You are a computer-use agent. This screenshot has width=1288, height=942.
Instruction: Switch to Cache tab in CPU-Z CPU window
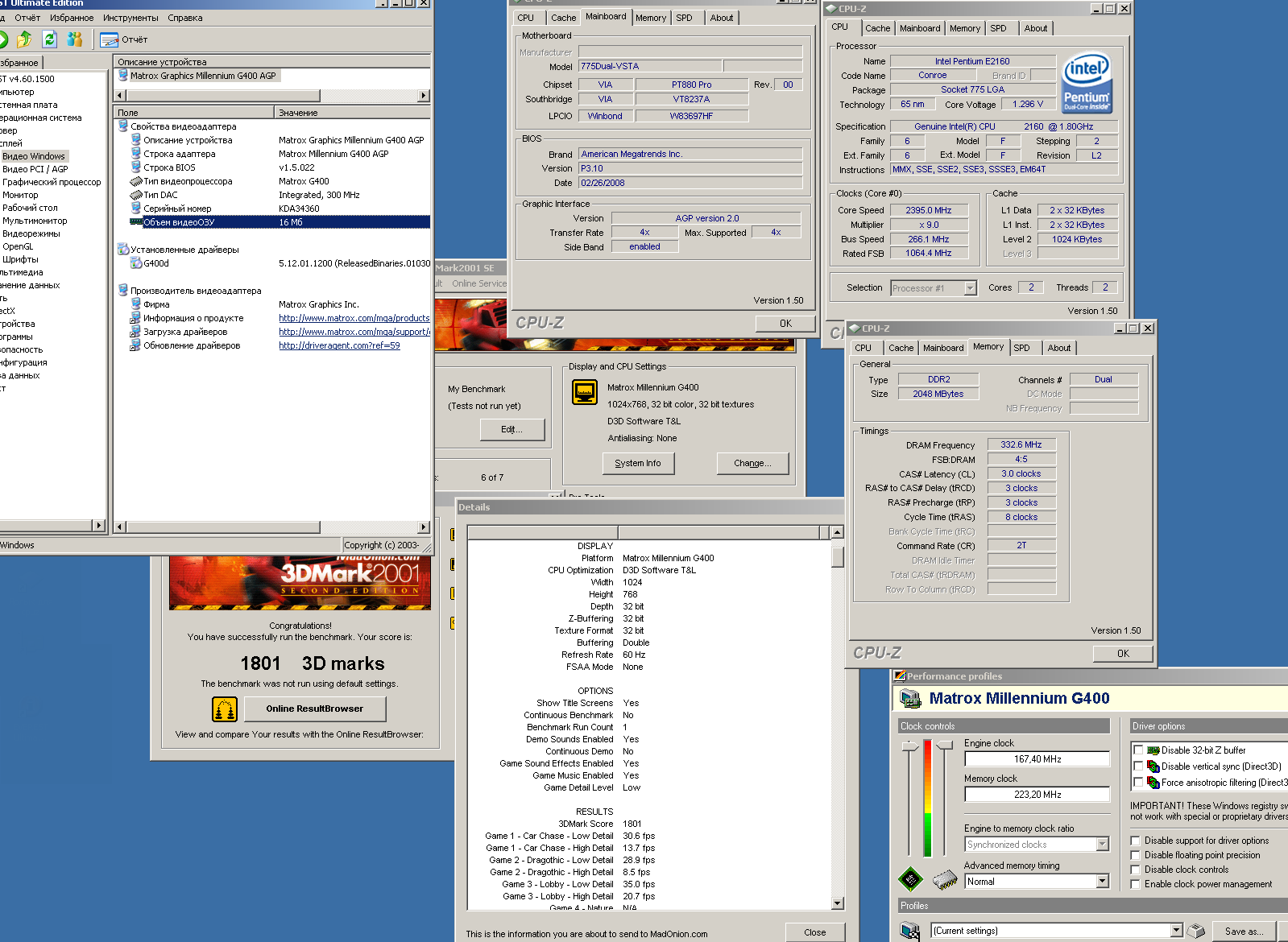tap(877, 28)
